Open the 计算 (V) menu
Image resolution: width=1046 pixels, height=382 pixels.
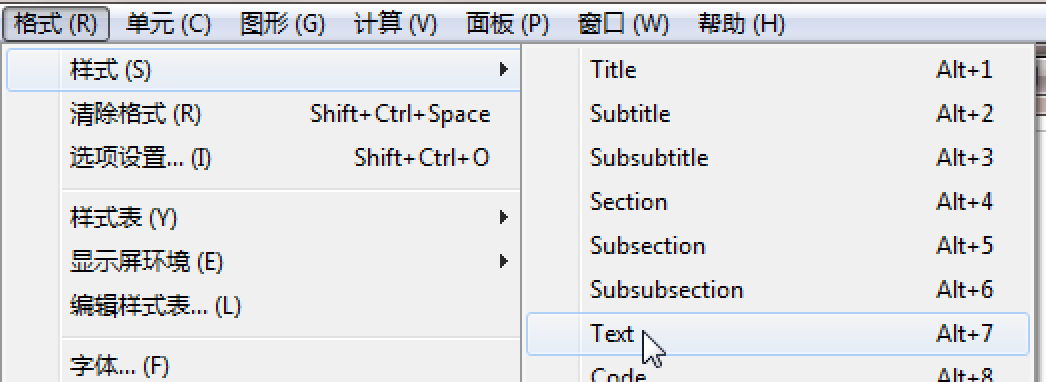coord(395,25)
